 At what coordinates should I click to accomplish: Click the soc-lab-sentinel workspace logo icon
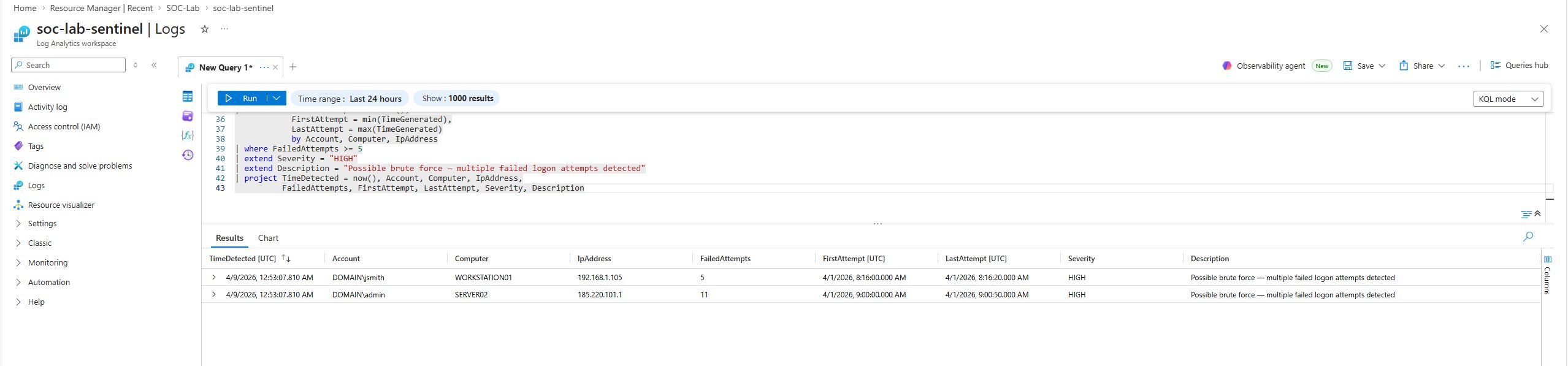click(x=21, y=34)
